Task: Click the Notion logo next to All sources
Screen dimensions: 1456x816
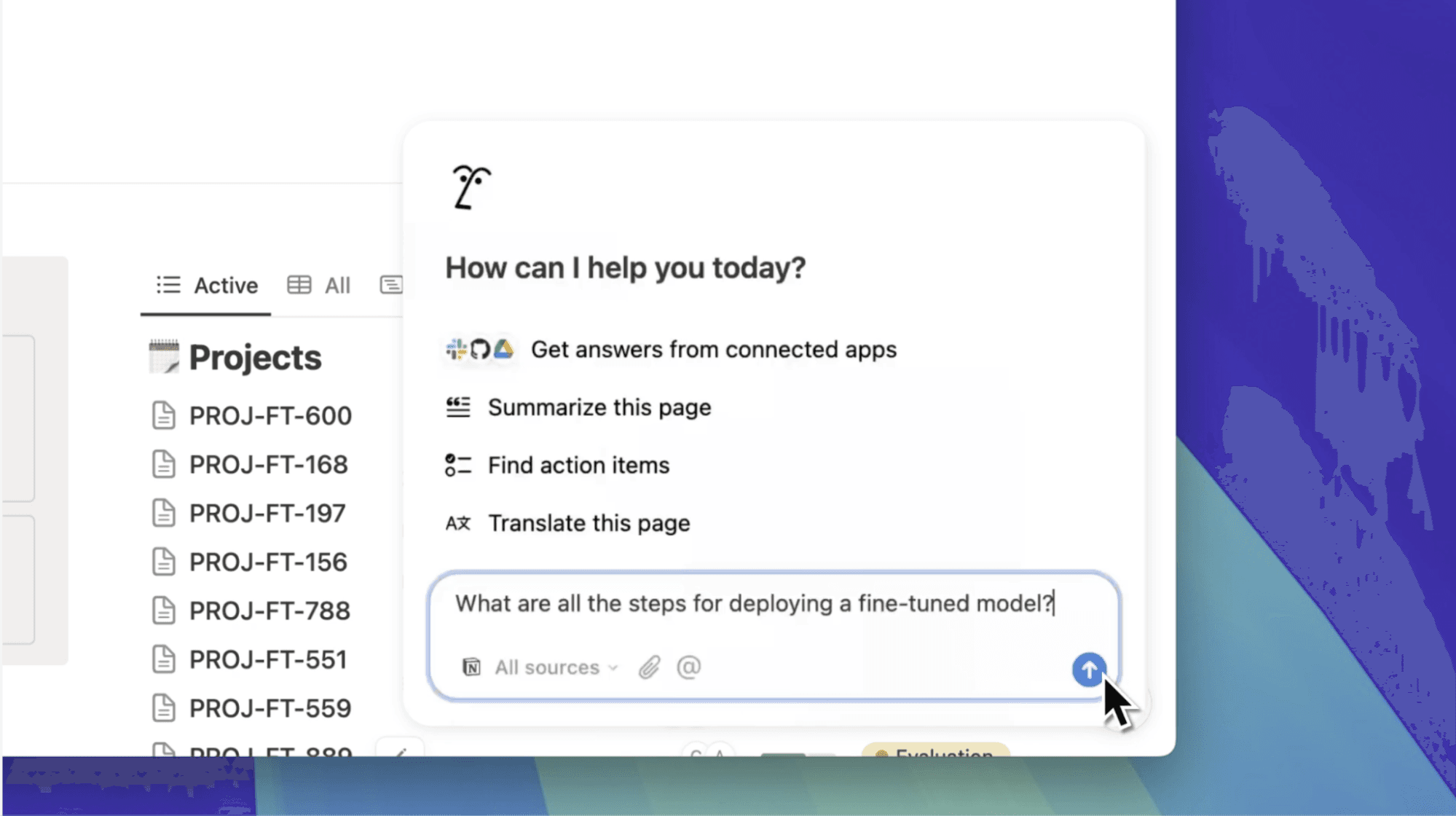Action: pyautogui.click(x=472, y=667)
